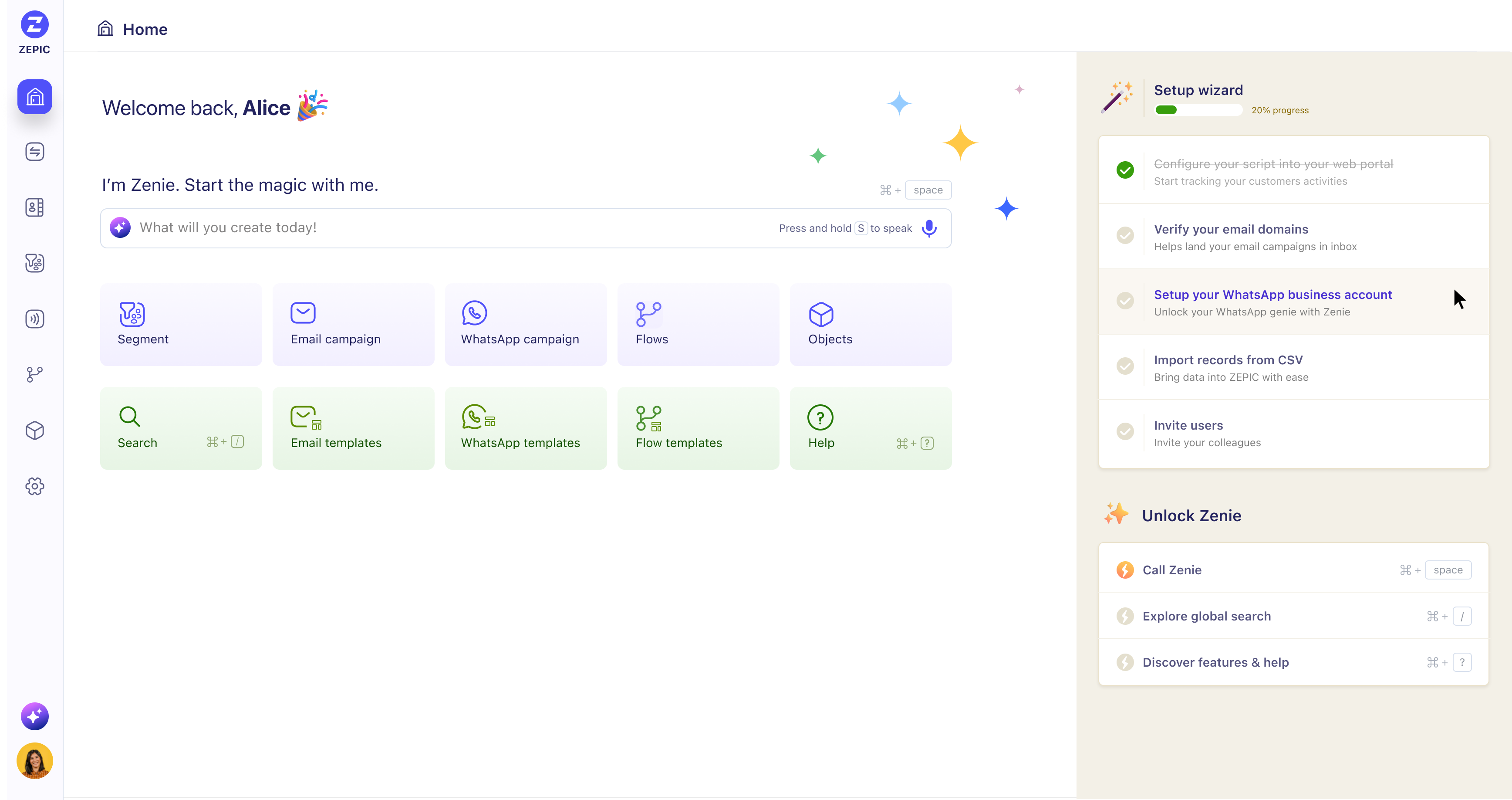
Task: Open the settings gear in the sidebar
Action: [35, 486]
